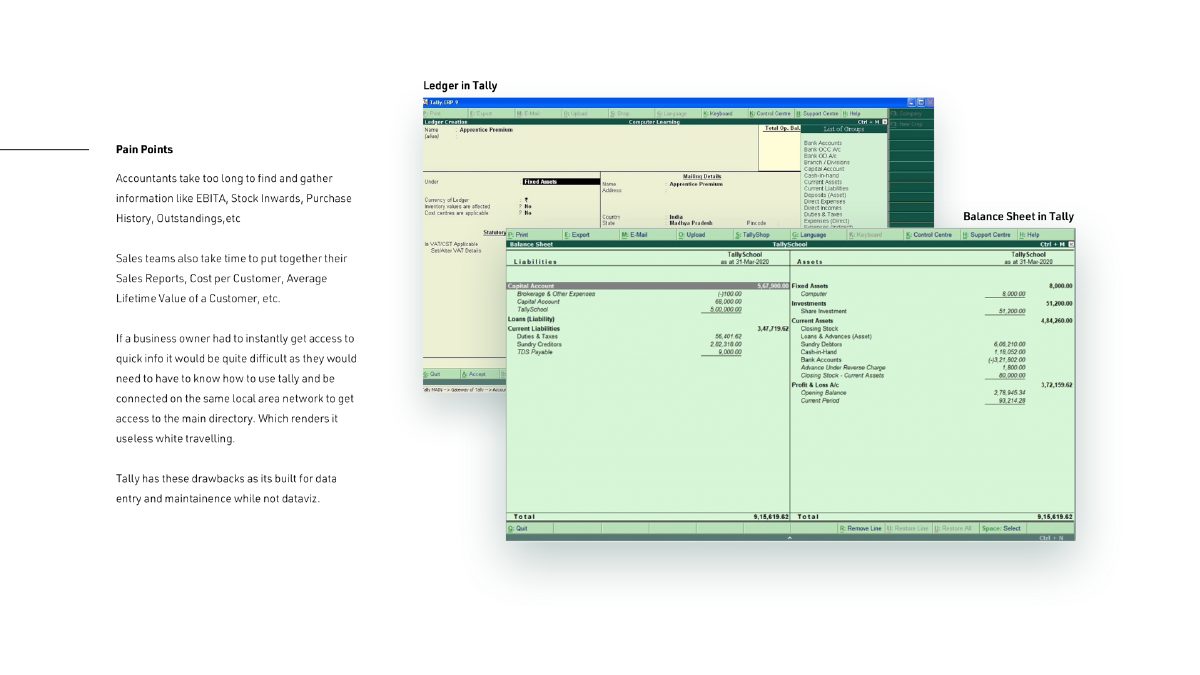Select the Duties & Taxes entry in the Balance Sheet
1200x675 pixels.
(x=535, y=336)
